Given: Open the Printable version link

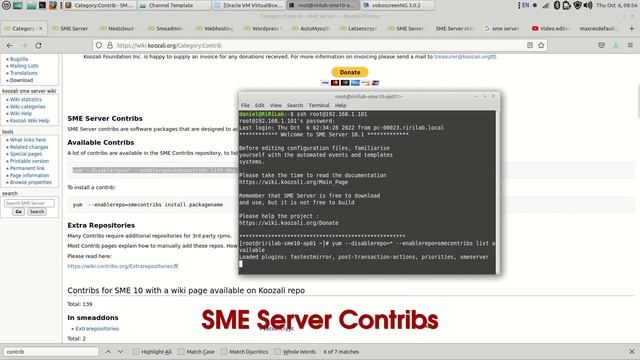Looking at the screenshot, I should coord(29,161).
